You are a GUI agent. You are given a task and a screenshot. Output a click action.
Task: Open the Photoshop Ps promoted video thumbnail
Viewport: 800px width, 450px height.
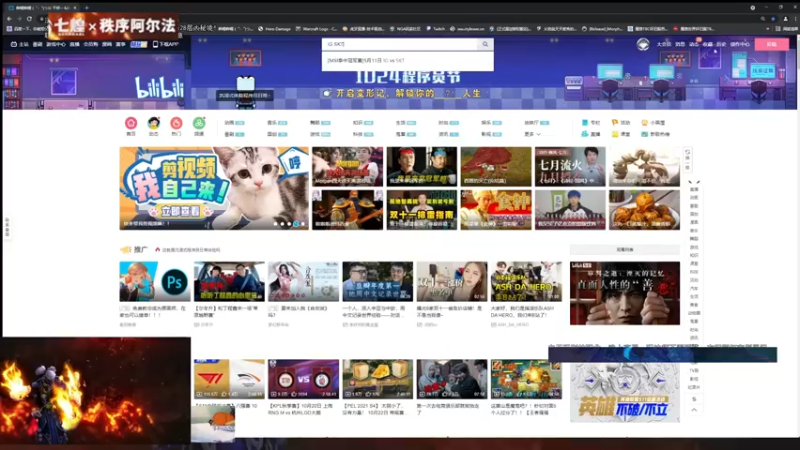pyautogui.click(x=155, y=282)
